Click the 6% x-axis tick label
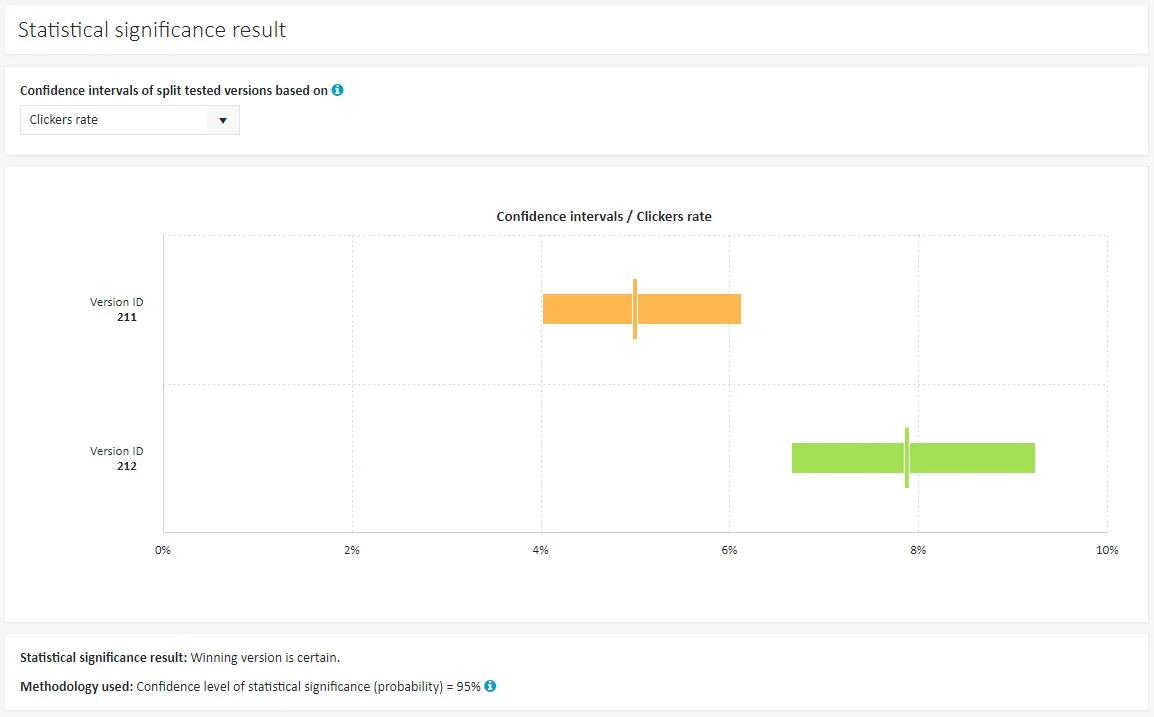The height and width of the screenshot is (717, 1154). pyautogui.click(x=729, y=550)
